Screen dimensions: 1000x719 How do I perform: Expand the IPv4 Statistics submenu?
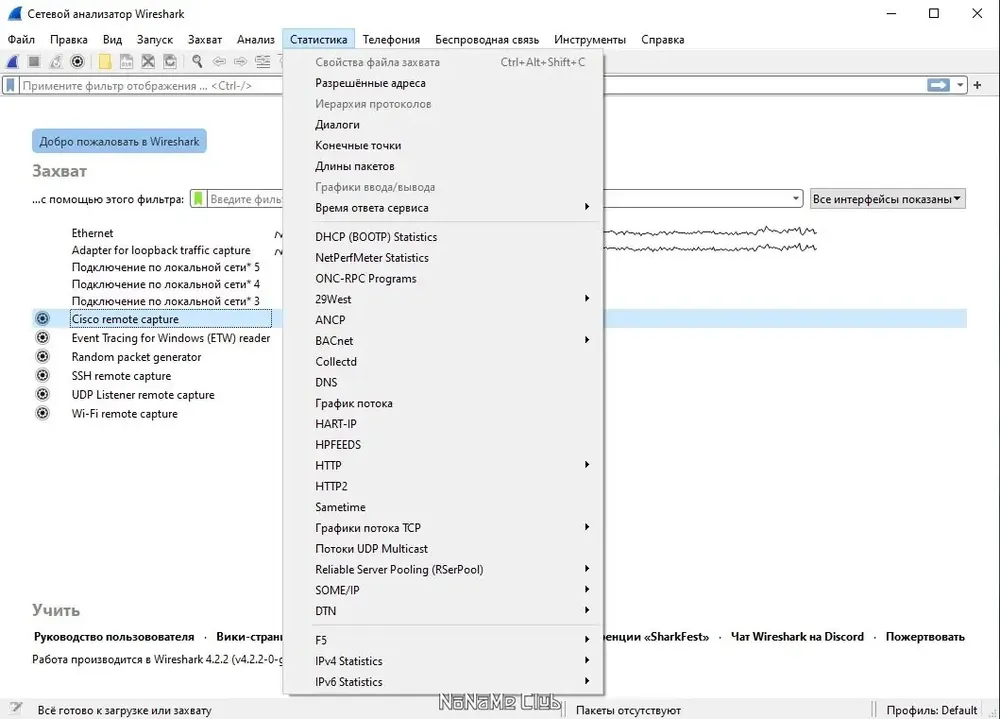tap(443, 661)
